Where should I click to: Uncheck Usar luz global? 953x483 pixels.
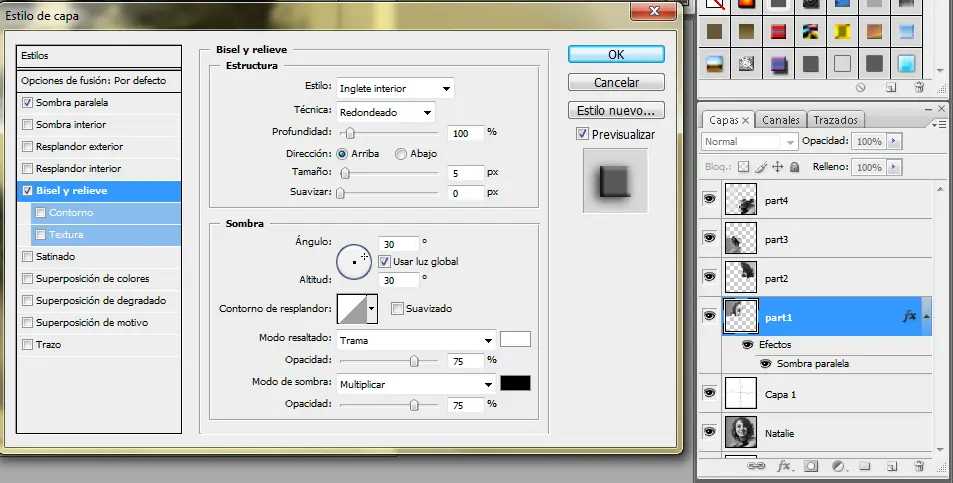385,262
